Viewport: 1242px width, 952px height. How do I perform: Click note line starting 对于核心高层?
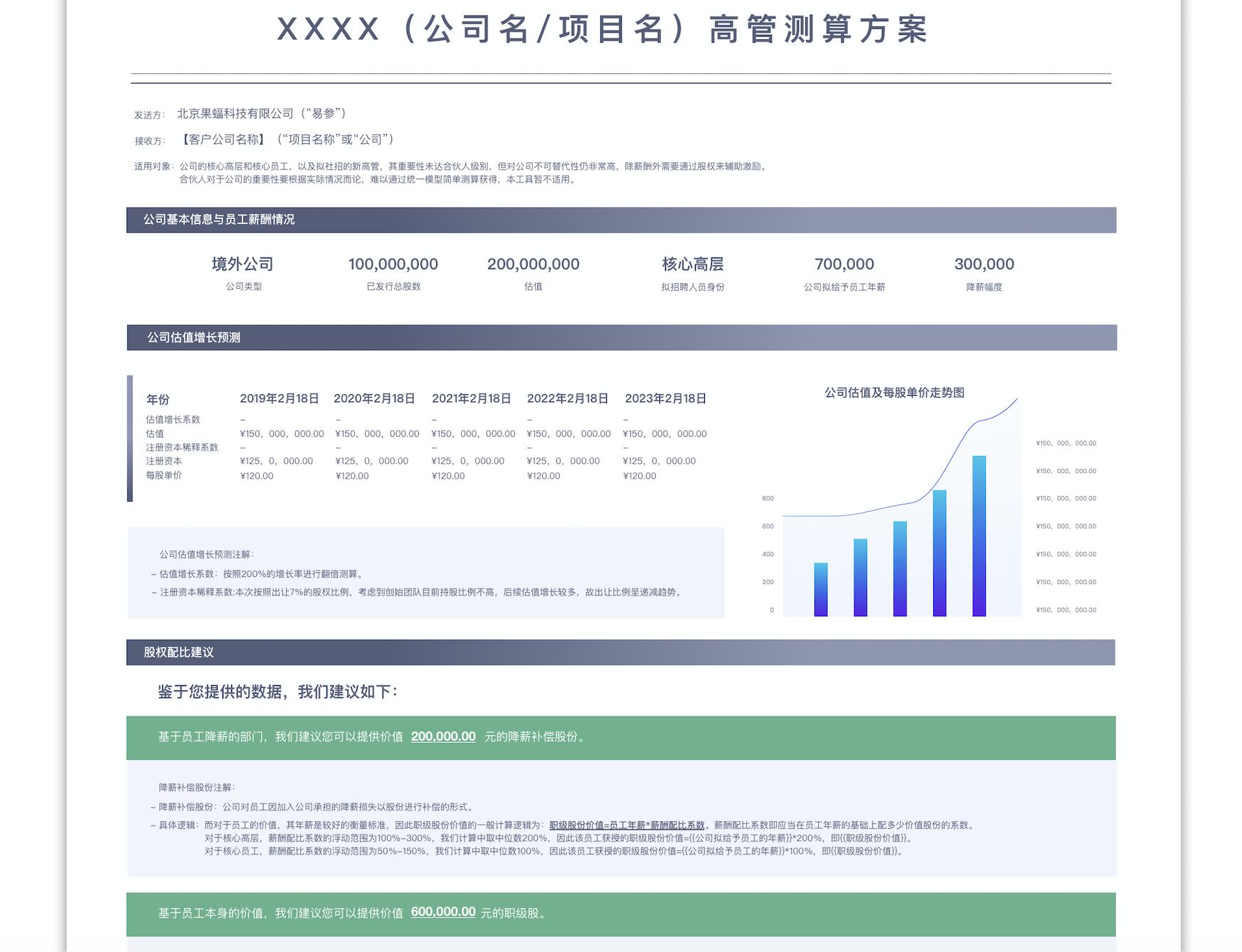pos(559,838)
